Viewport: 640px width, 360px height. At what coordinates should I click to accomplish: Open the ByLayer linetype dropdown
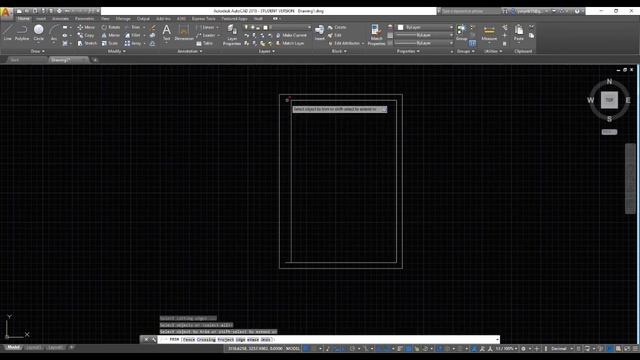(x=424, y=43)
